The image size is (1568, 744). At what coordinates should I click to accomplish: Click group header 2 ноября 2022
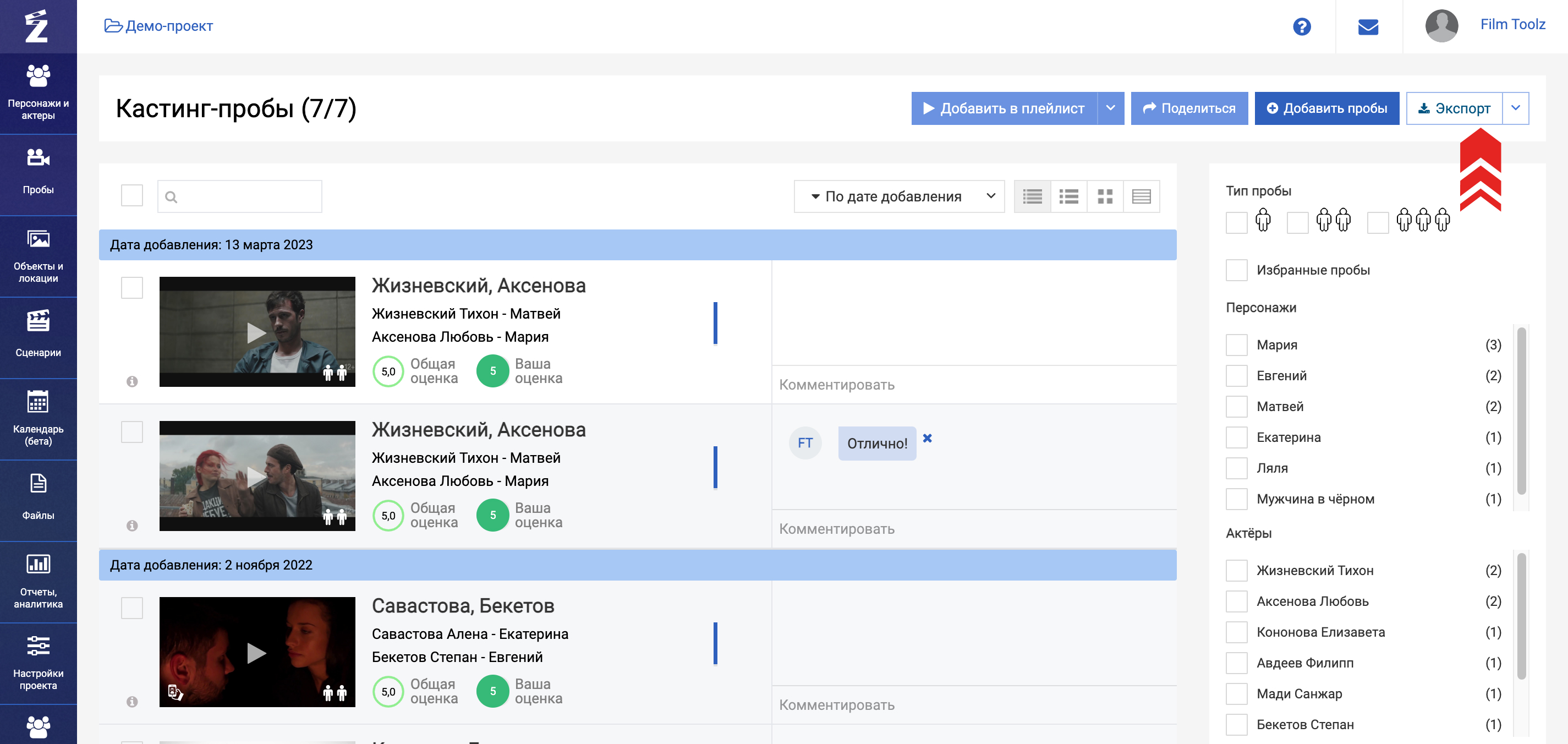pyautogui.click(x=637, y=565)
